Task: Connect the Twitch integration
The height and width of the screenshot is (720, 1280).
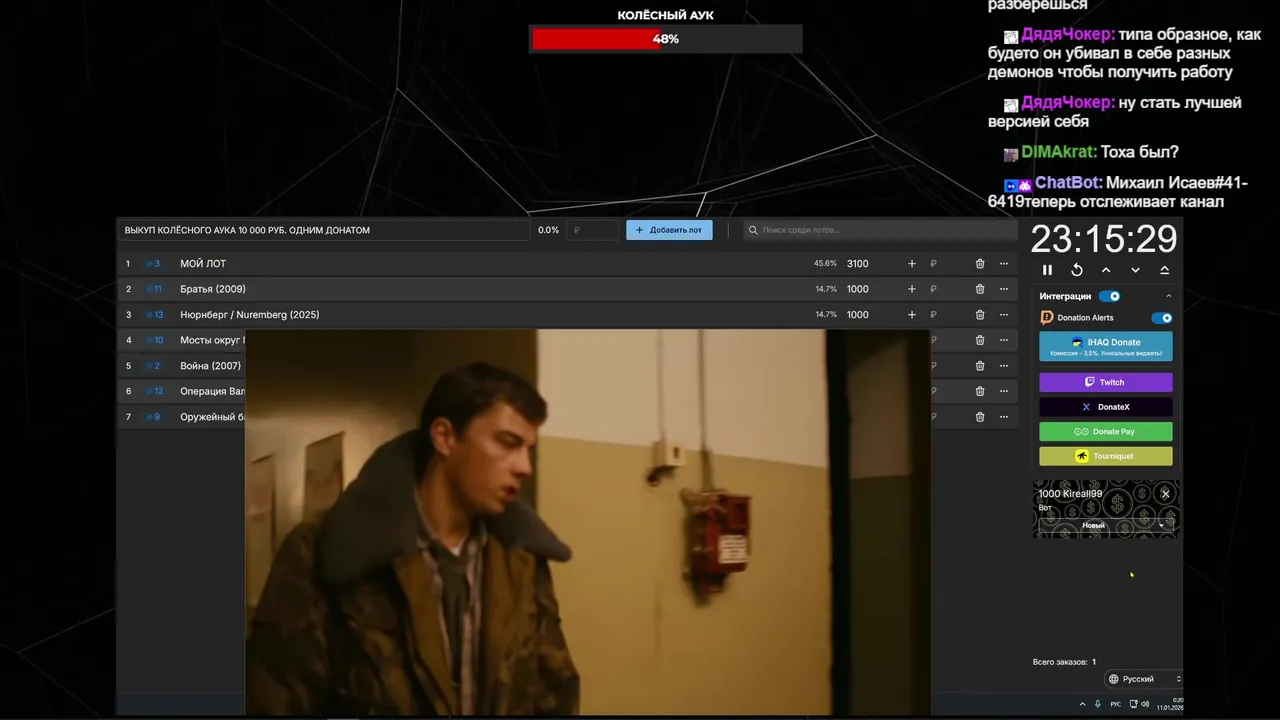Action: tap(1106, 382)
